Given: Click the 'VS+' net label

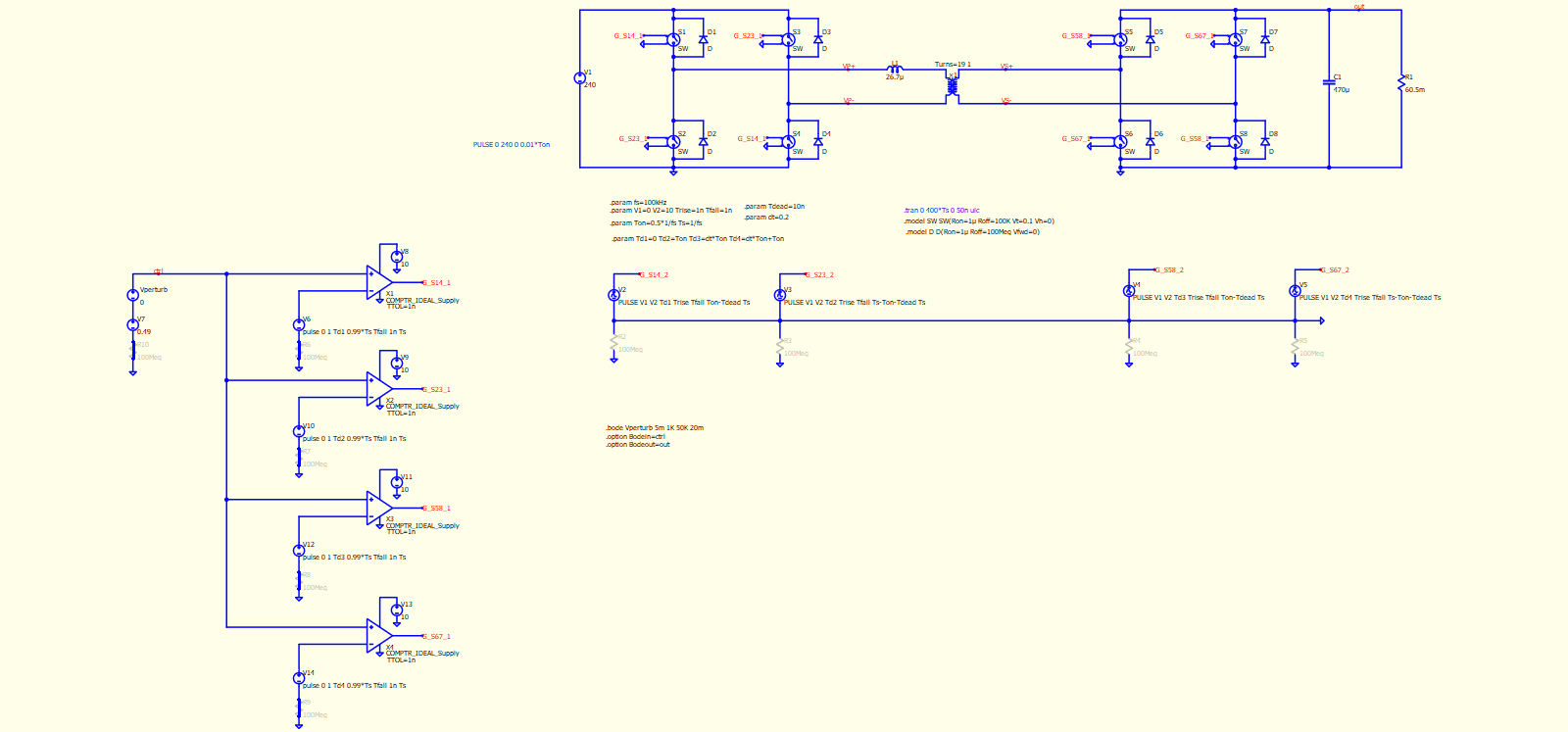Looking at the screenshot, I should (1006, 67).
